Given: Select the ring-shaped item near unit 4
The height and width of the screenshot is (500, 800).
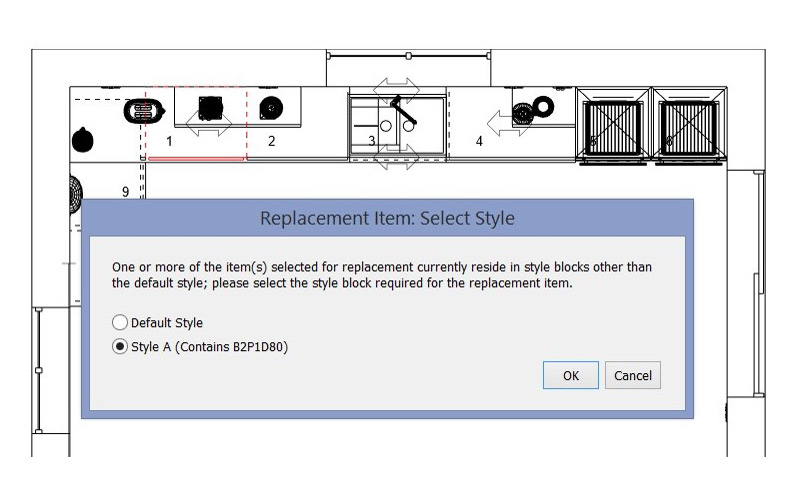Looking at the screenshot, I should [x=543, y=106].
